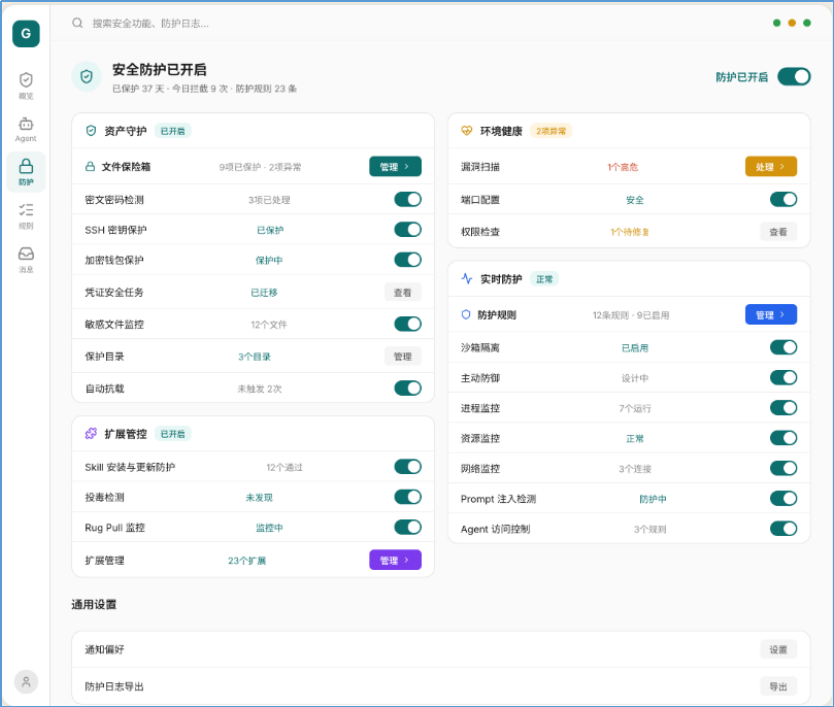Click the user avatar at sidebar bottom
This screenshot has width=834, height=707.
(26, 681)
